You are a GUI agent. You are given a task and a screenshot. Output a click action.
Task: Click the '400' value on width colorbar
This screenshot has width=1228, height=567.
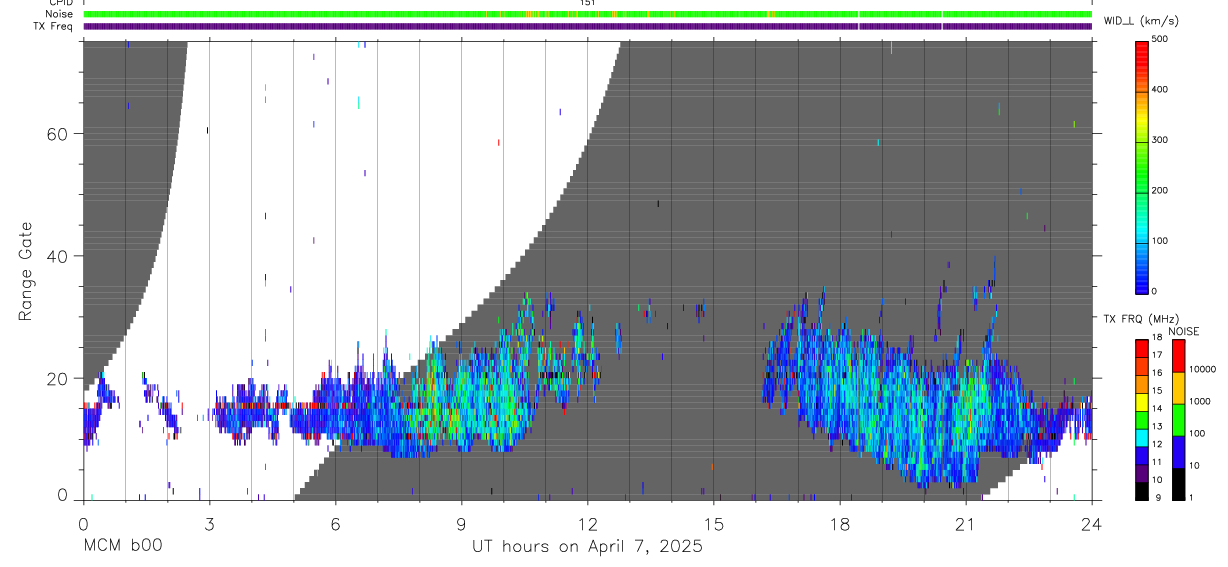pyautogui.click(x=1160, y=89)
